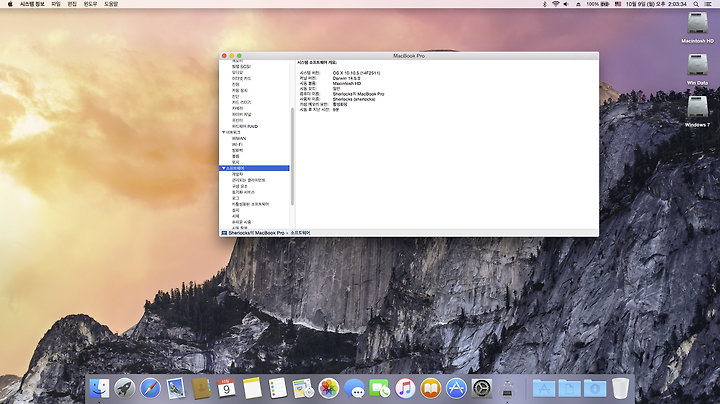Click Bluetooth status icon in menu bar

(545, 4)
